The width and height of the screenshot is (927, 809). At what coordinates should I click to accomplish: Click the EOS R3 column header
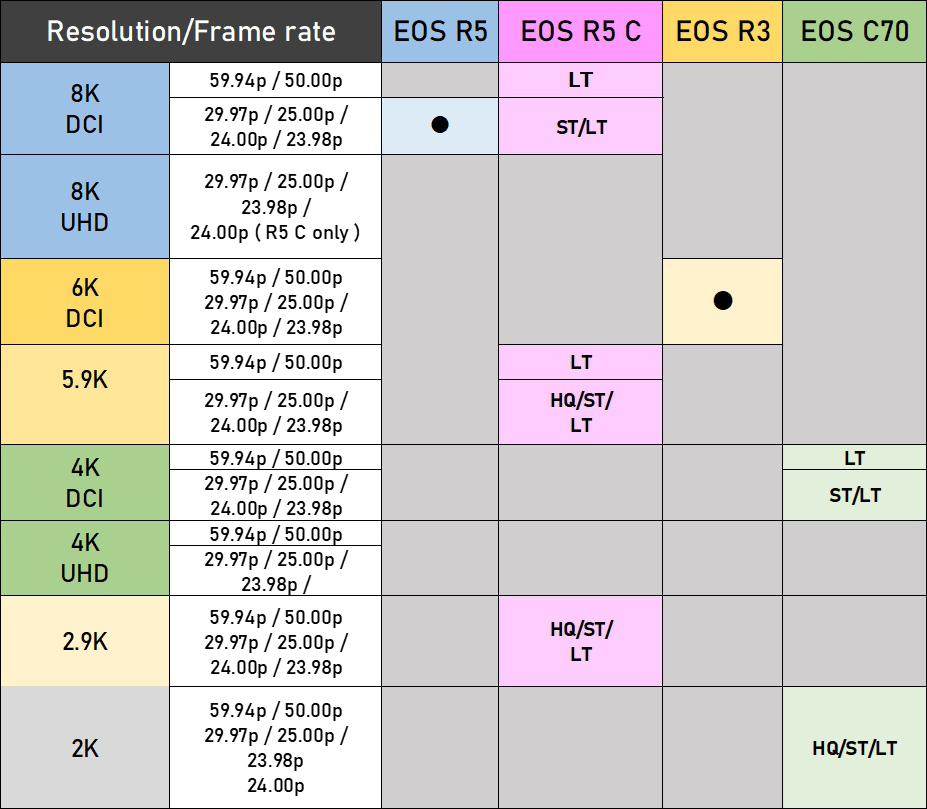tap(723, 31)
